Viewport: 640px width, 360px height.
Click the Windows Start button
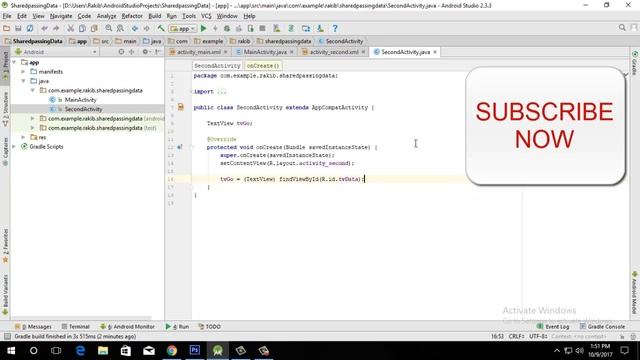11,351
